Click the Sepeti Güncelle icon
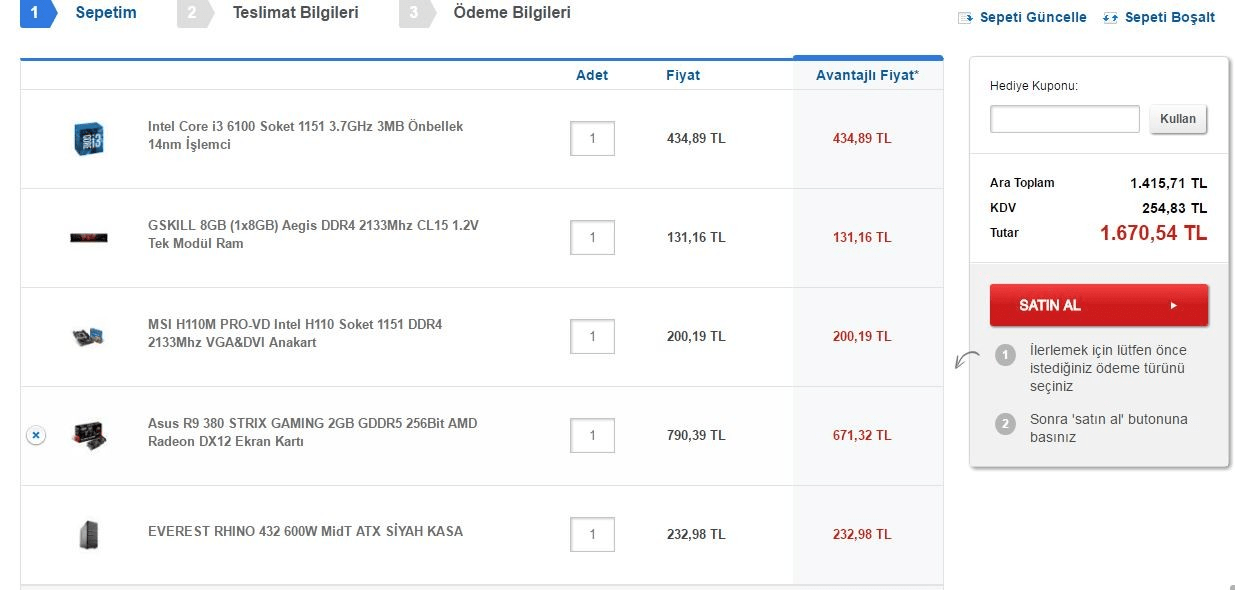The image size is (1235, 590). click(x=965, y=18)
